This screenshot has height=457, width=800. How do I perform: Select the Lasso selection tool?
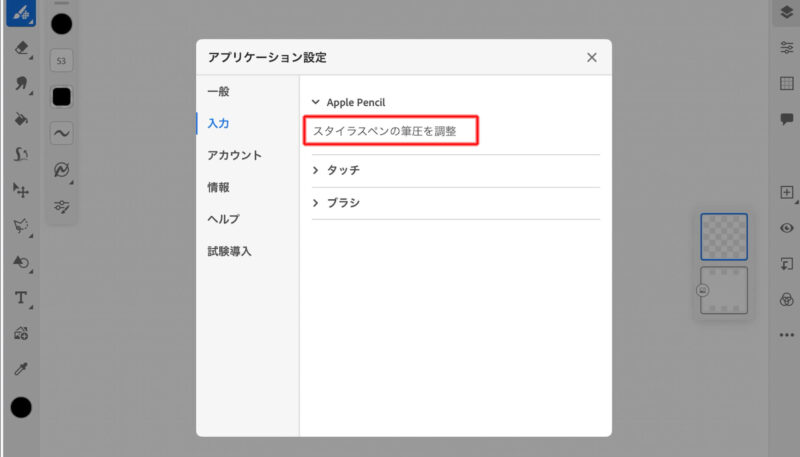coord(21,226)
